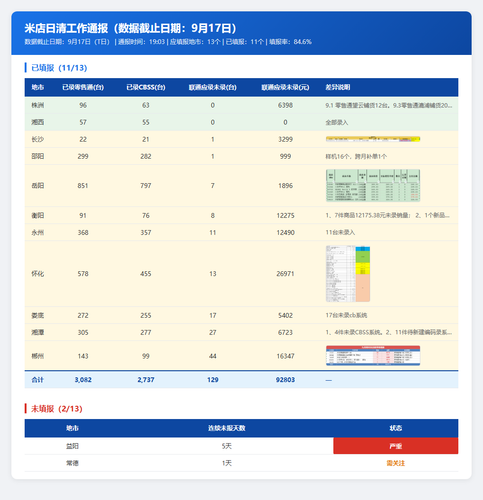Select the 湘潭 city cell

tap(38, 332)
